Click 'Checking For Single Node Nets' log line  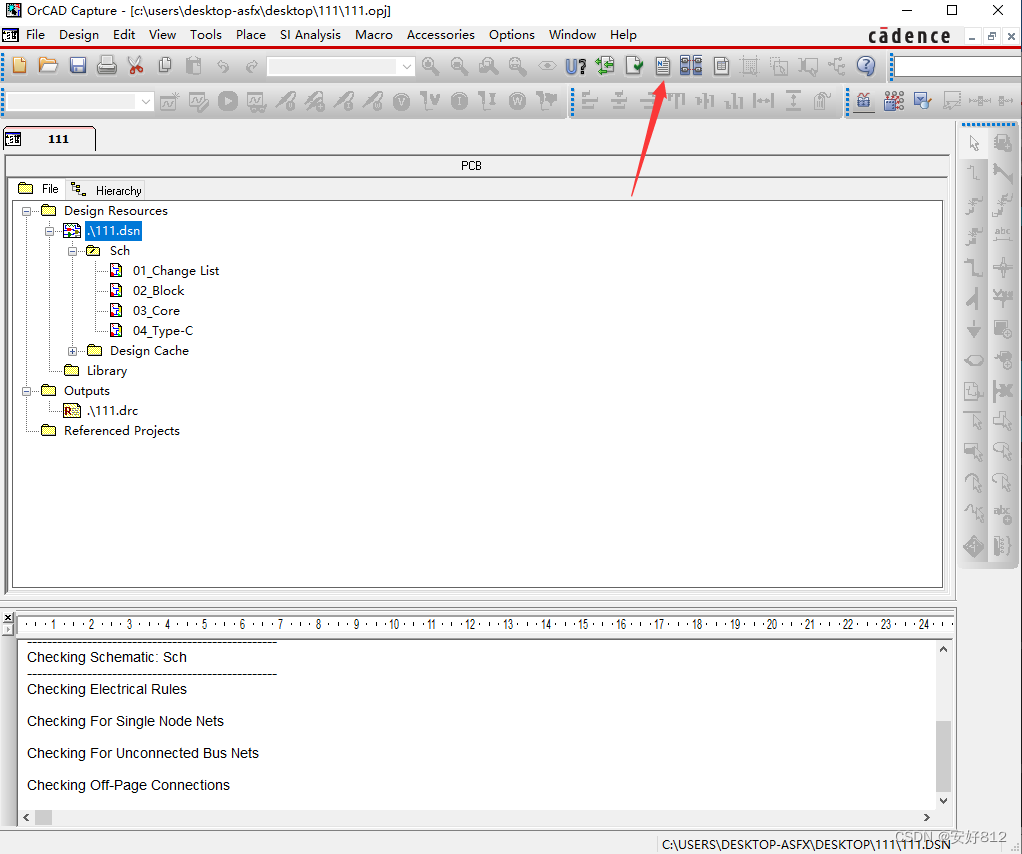point(125,721)
